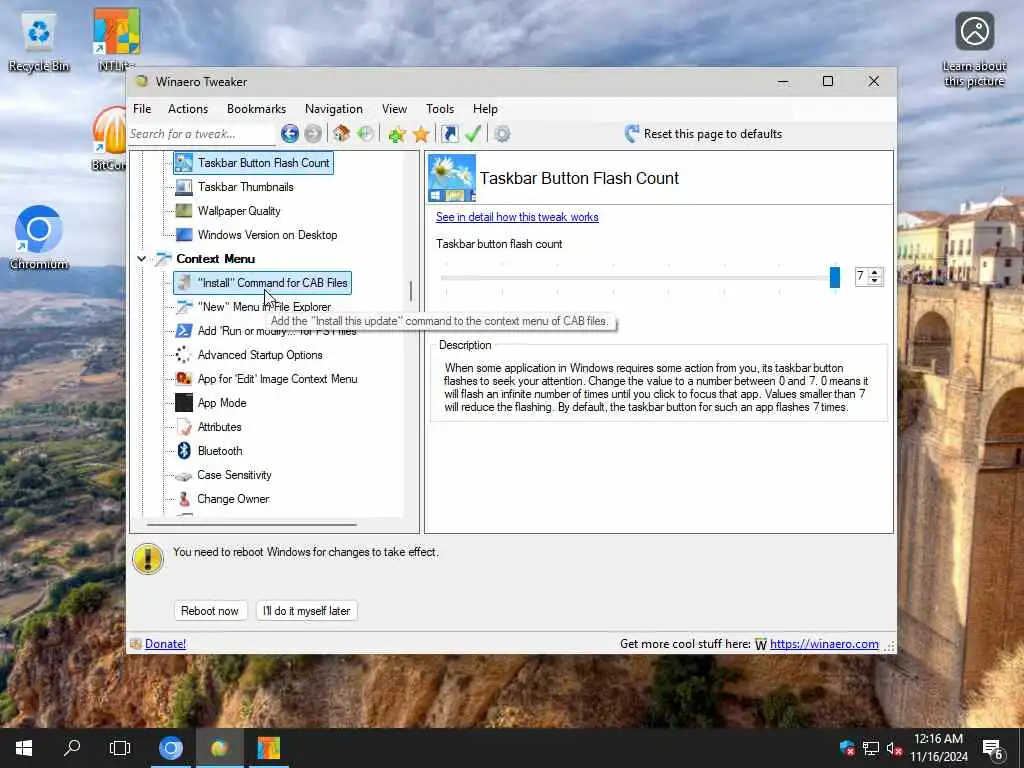Click the Taskbar Button Flash Count header image
1024x768 pixels.
tap(451, 178)
